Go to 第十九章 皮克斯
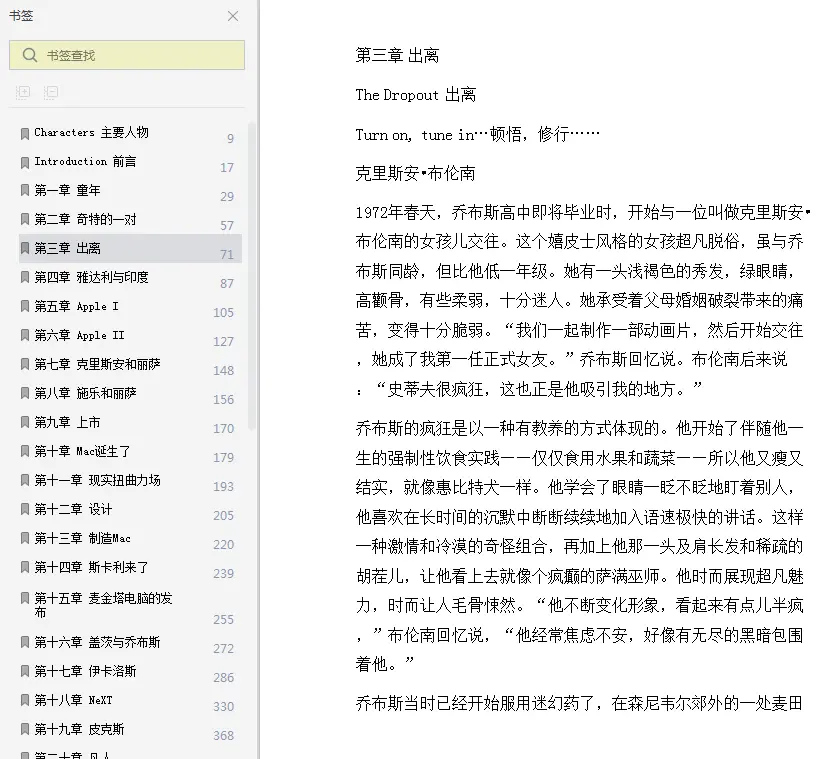 (x=79, y=728)
